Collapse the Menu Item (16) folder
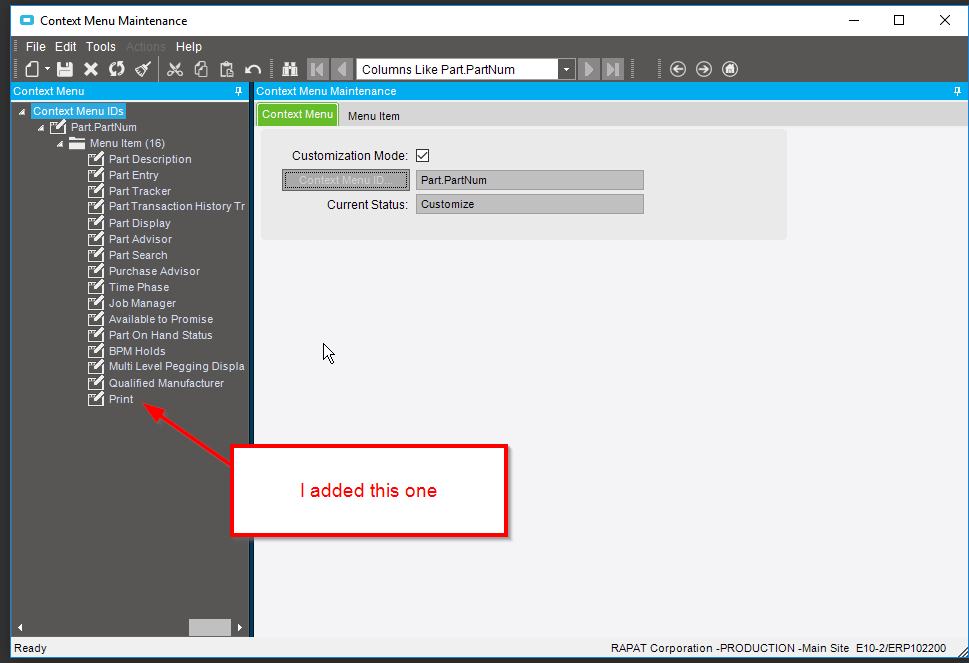 60,144
